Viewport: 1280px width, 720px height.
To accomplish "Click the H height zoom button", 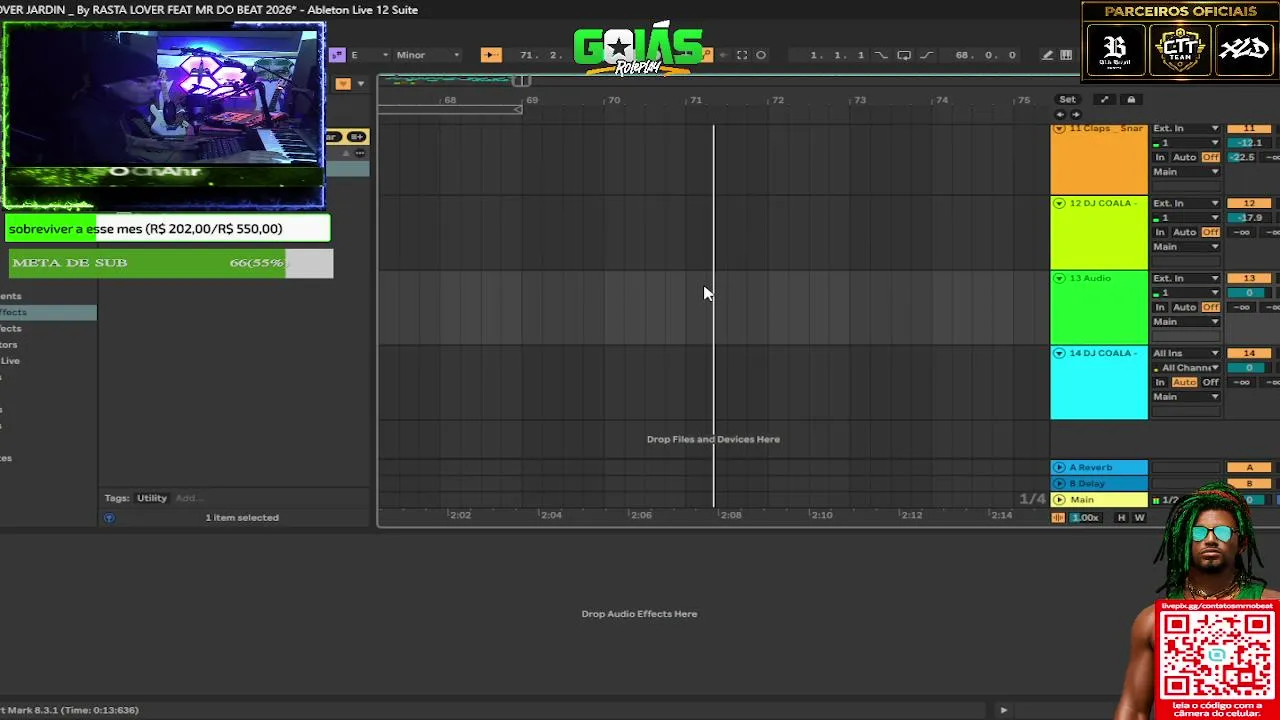I will pos(1121,517).
